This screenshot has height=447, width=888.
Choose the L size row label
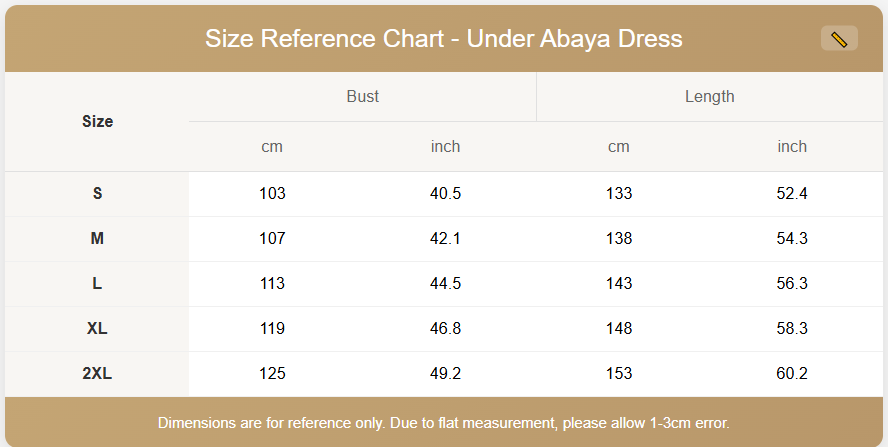pyautogui.click(x=97, y=284)
